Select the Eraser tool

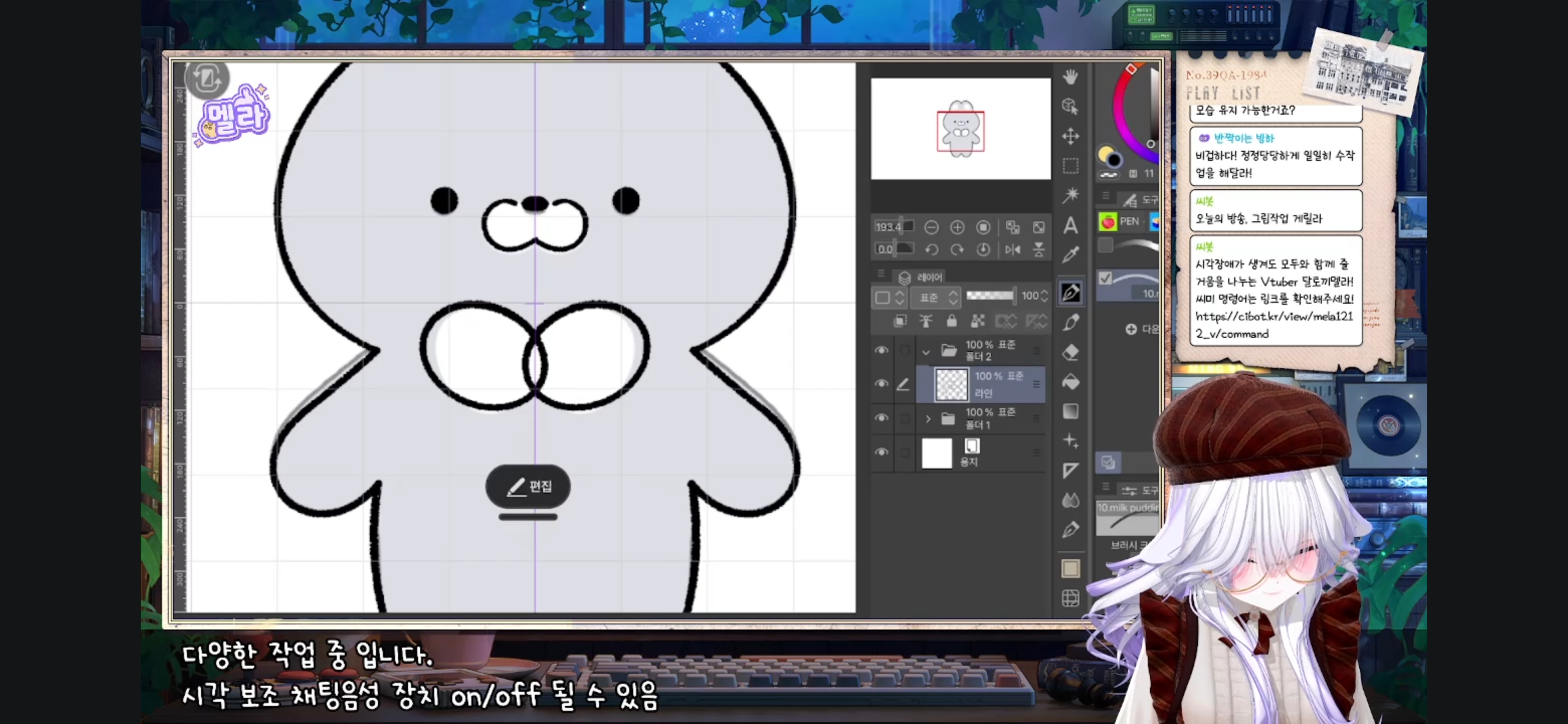click(x=1070, y=352)
